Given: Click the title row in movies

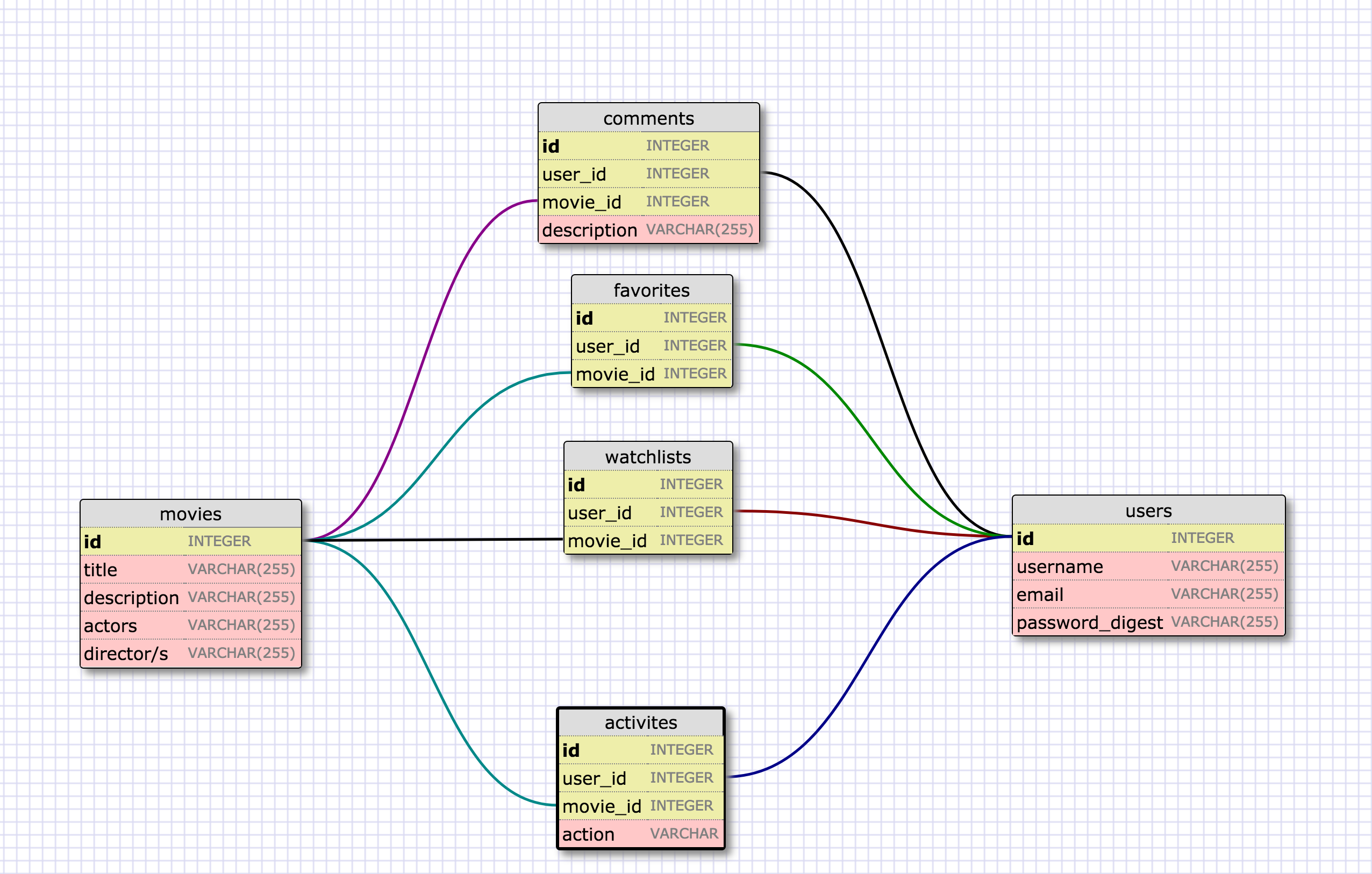Looking at the screenshot, I should (x=190, y=569).
